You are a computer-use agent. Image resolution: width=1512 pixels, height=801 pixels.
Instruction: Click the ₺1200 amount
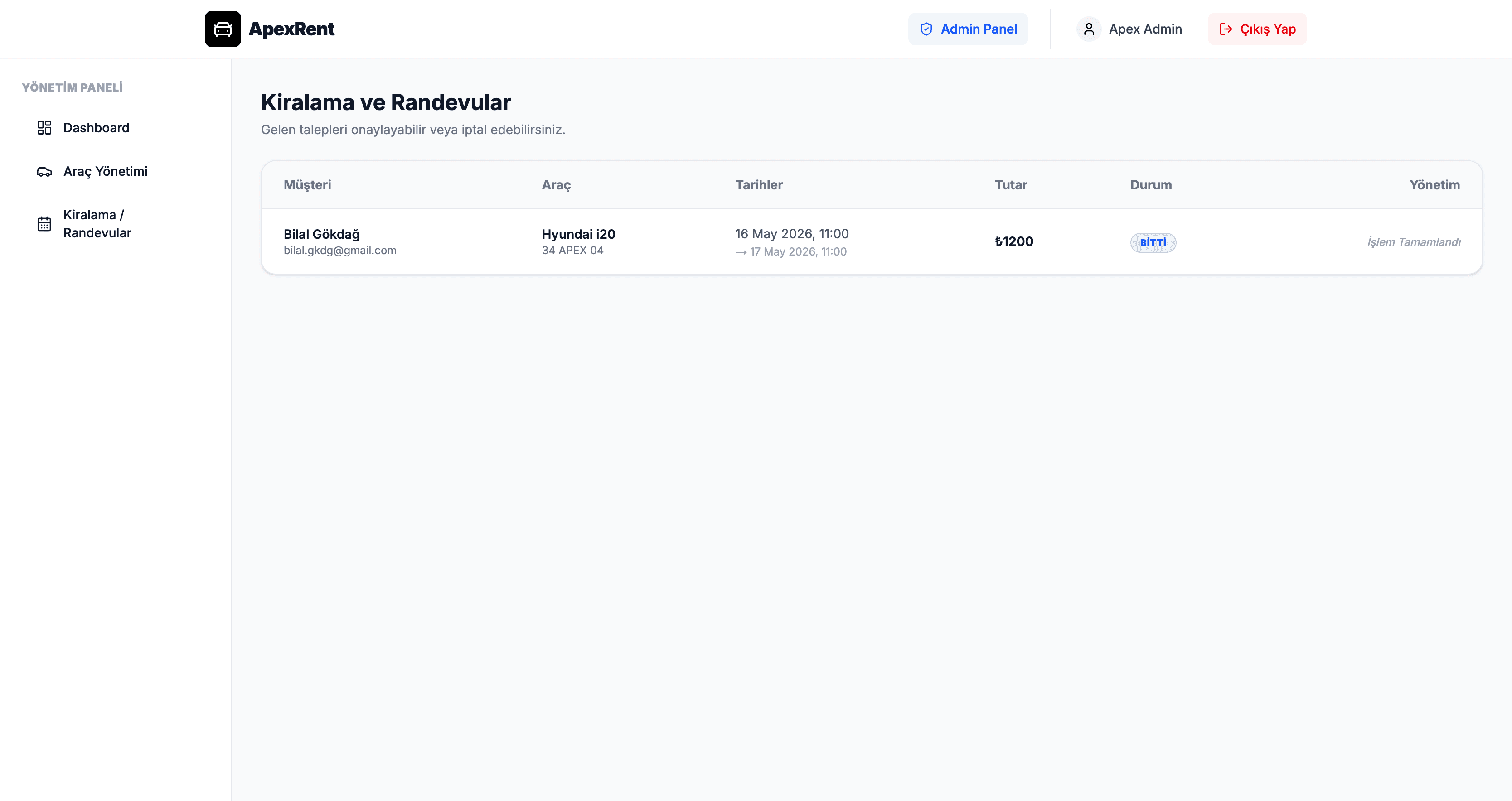(1014, 242)
